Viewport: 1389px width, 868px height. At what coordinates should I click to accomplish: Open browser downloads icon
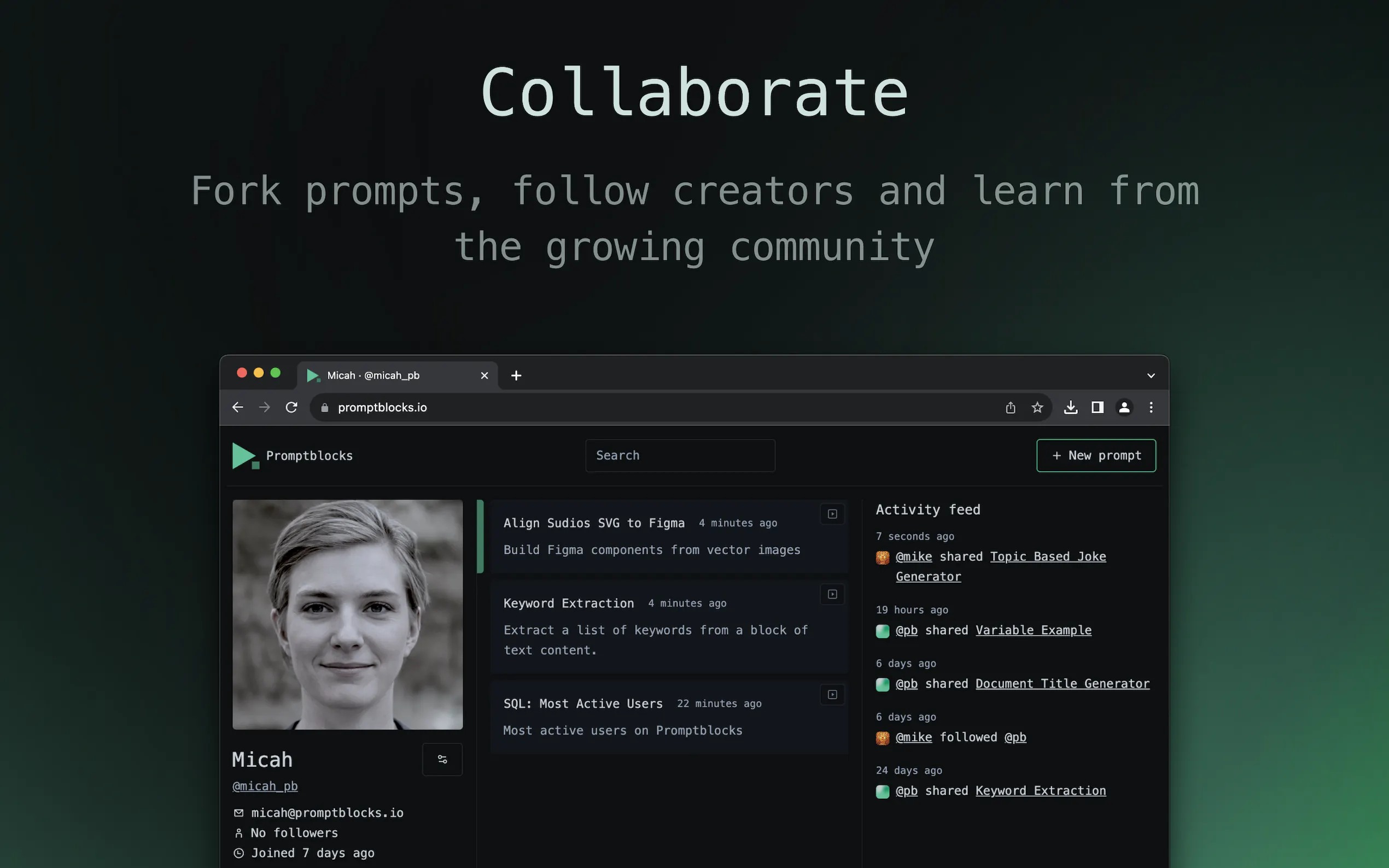click(1070, 408)
